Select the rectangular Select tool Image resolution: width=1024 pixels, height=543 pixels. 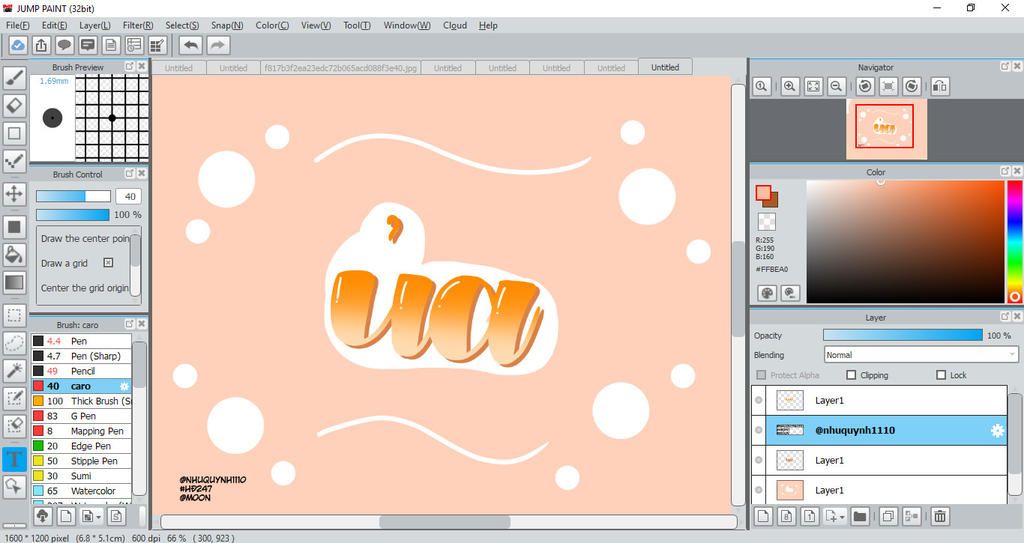[x=14, y=315]
